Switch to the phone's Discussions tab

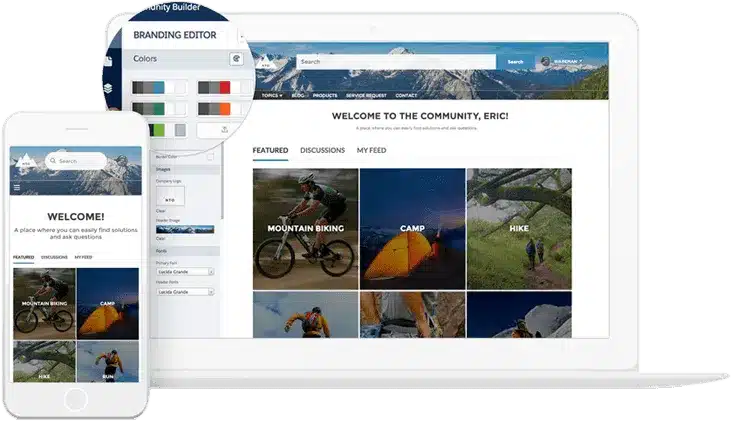point(54,257)
